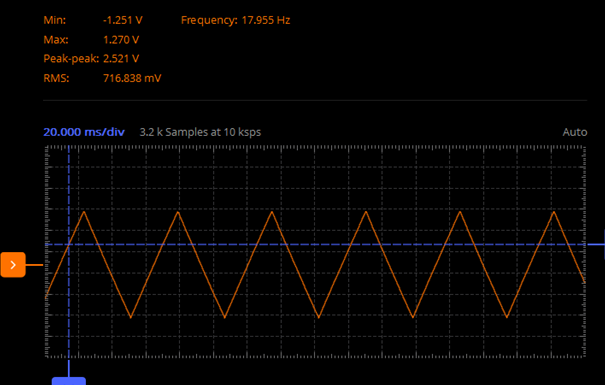This screenshot has width=605, height=385.
Task: Click the orange channel offset arrow marker
Action: click(13, 265)
